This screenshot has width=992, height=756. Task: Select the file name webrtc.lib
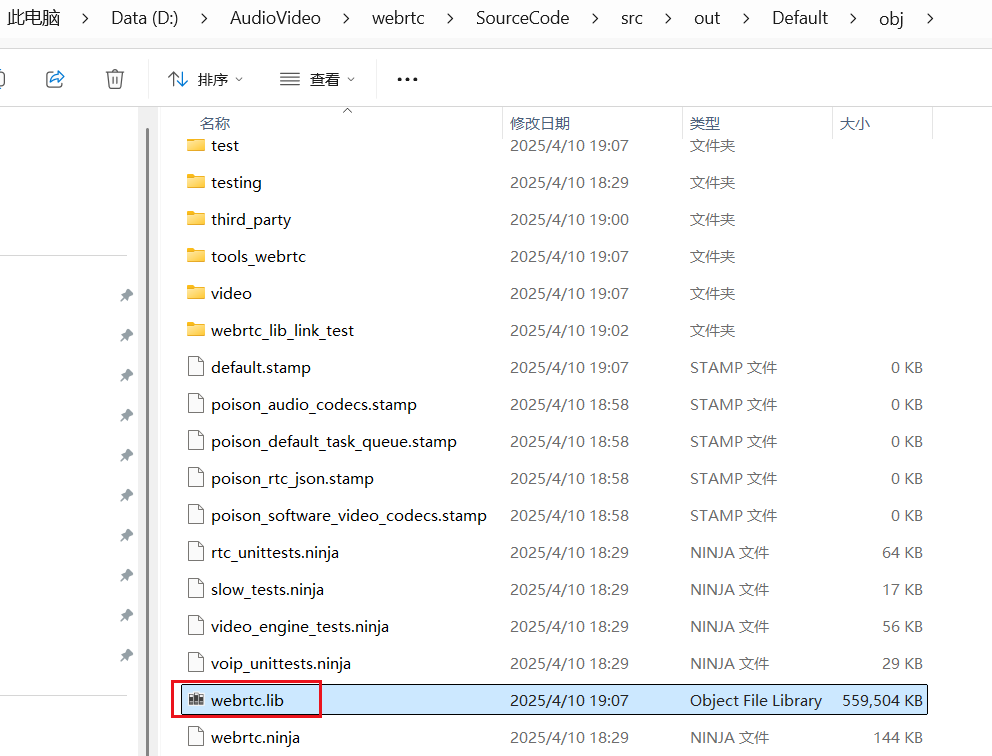pyautogui.click(x=247, y=700)
